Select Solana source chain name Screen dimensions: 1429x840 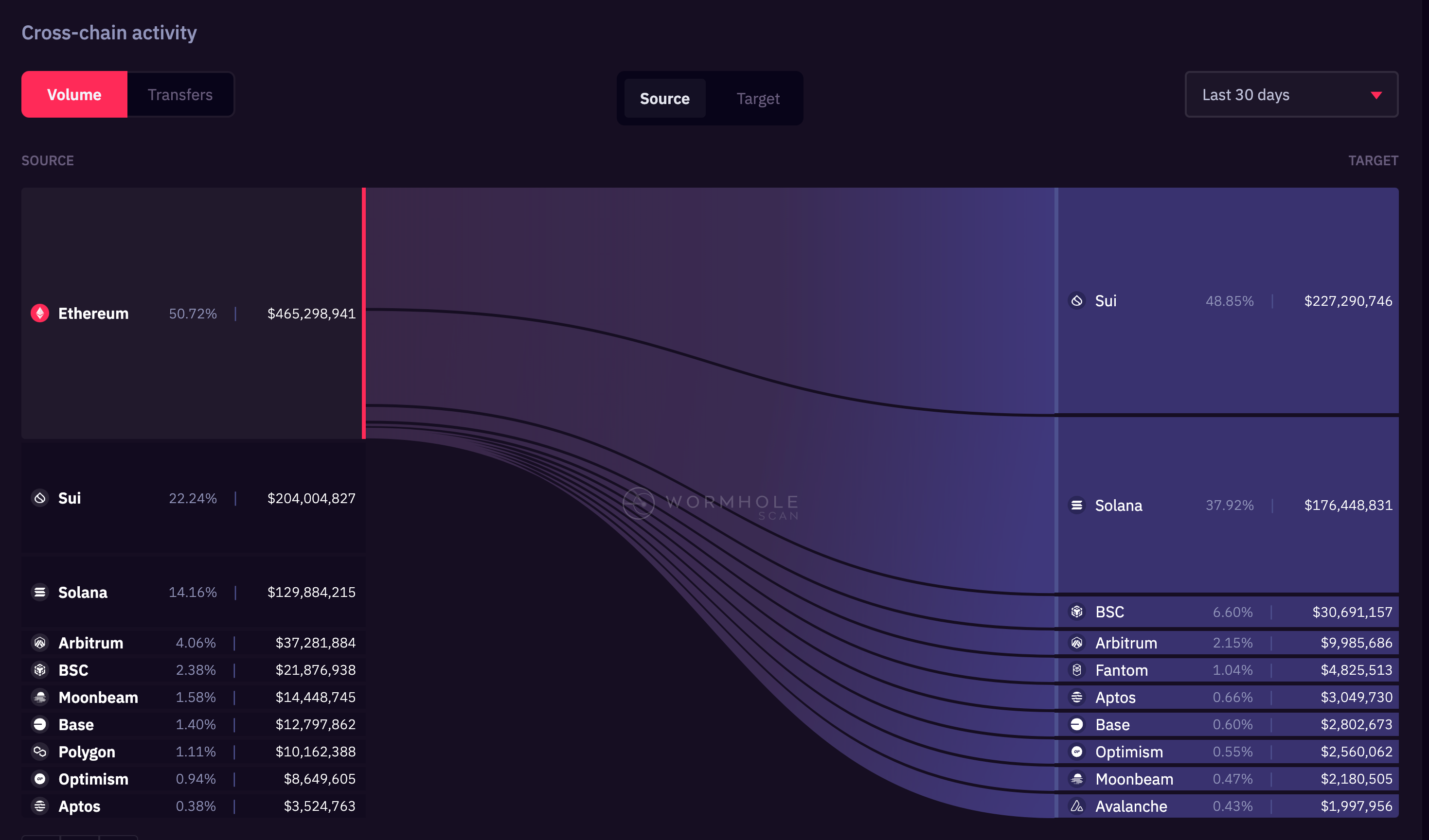pos(83,592)
